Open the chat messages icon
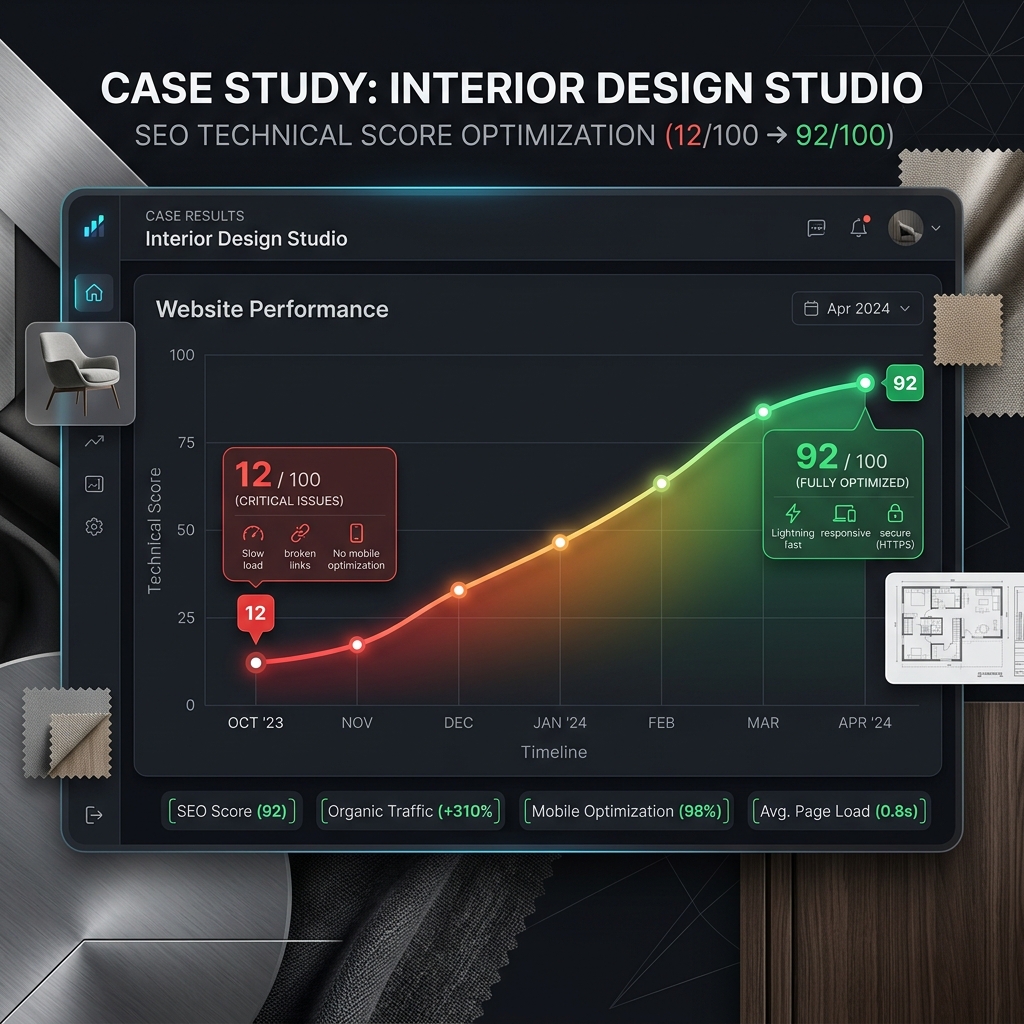Image resolution: width=1024 pixels, height=1024 pixels. click(816, 228)
